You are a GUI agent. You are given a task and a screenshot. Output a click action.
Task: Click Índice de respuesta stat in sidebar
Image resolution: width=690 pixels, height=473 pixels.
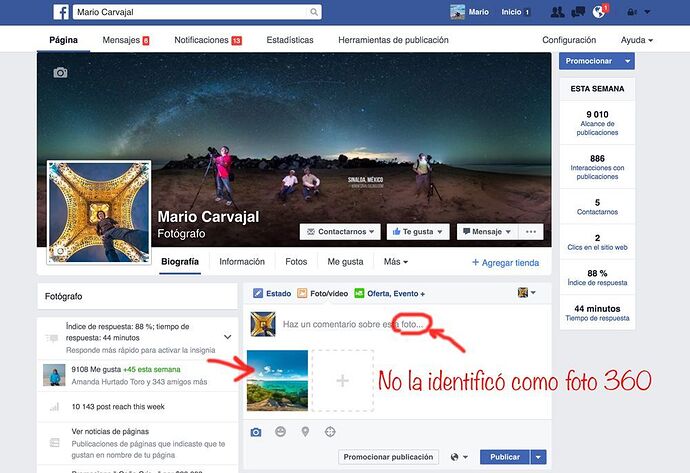coord(597,277)
